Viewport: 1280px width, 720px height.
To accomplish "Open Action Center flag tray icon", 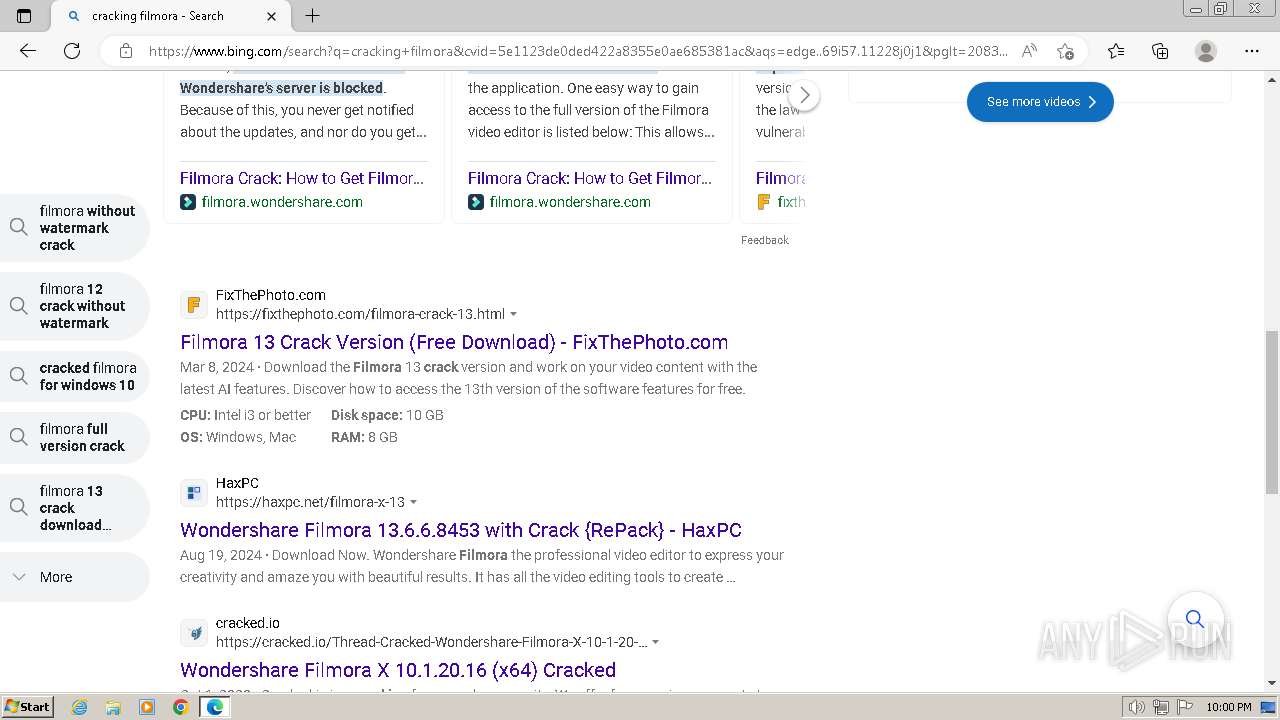I will (1184, 707).
